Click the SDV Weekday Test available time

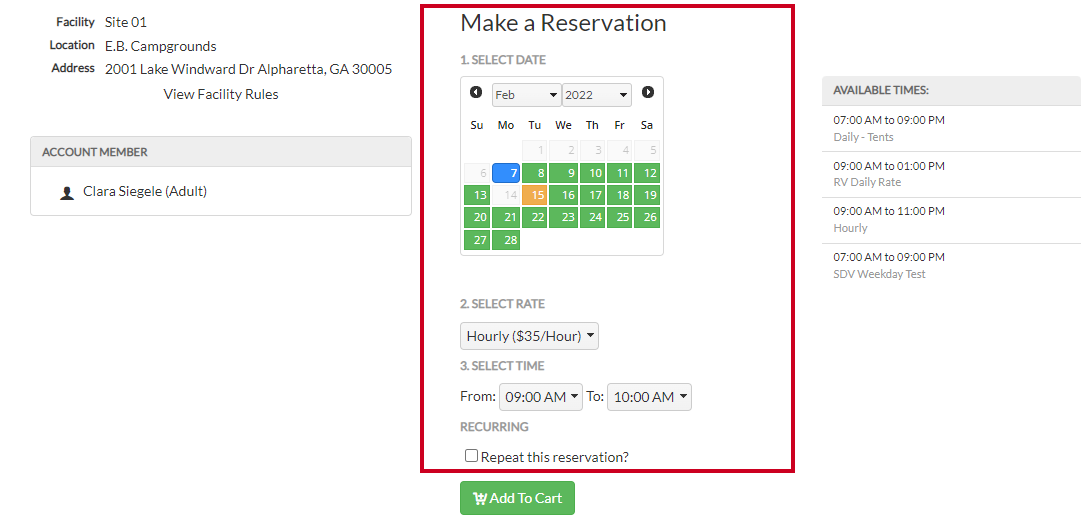(x=952, y=266)
